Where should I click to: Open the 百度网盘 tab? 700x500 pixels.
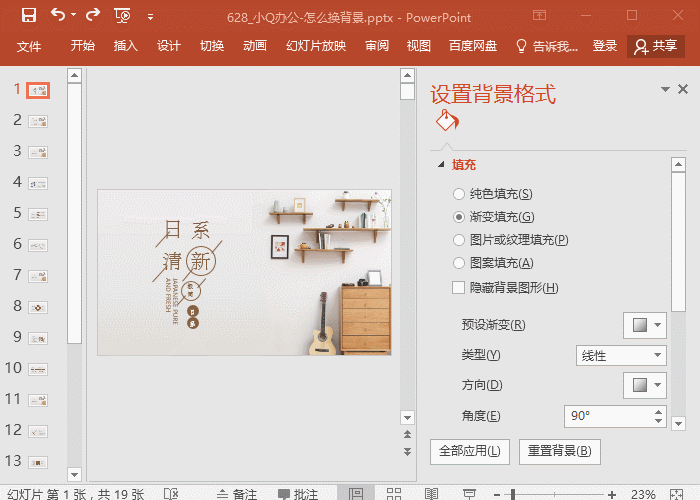[473, 46]
